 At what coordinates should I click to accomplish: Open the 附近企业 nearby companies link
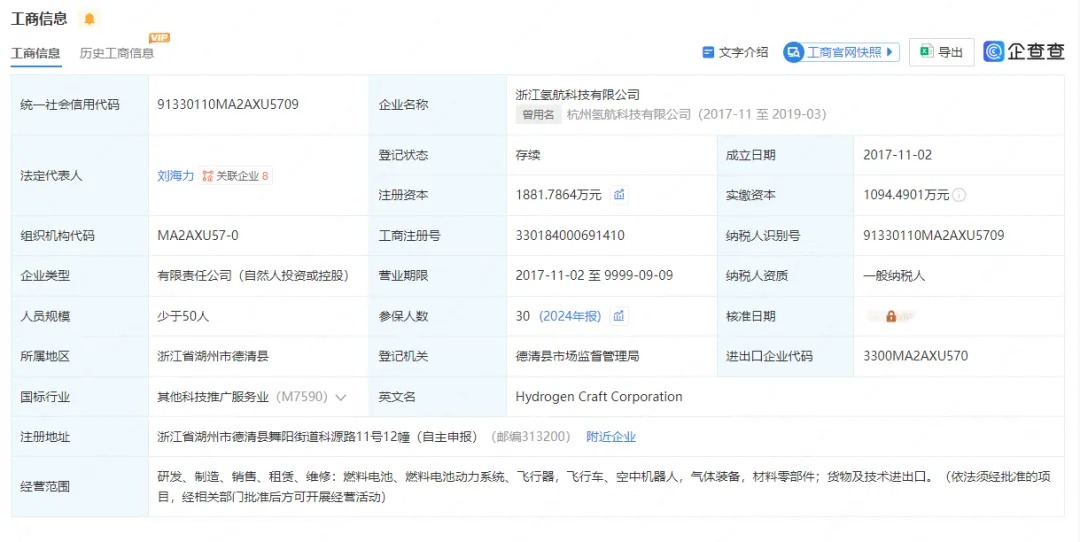(610, 437)
